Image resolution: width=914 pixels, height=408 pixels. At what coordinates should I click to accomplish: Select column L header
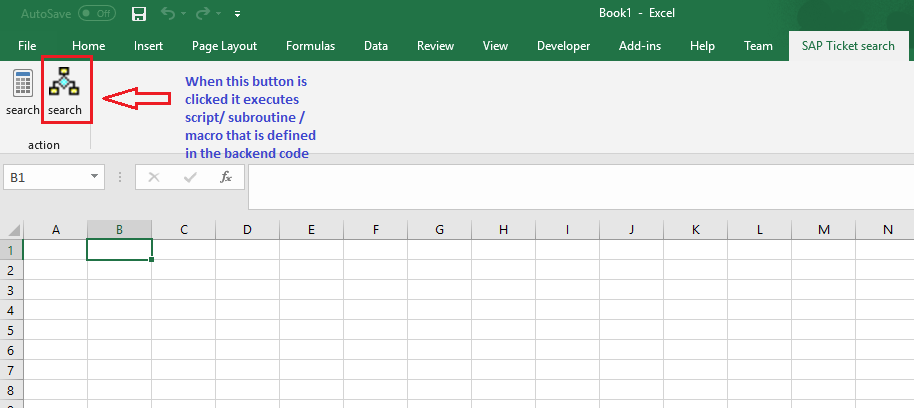[760, 230]
